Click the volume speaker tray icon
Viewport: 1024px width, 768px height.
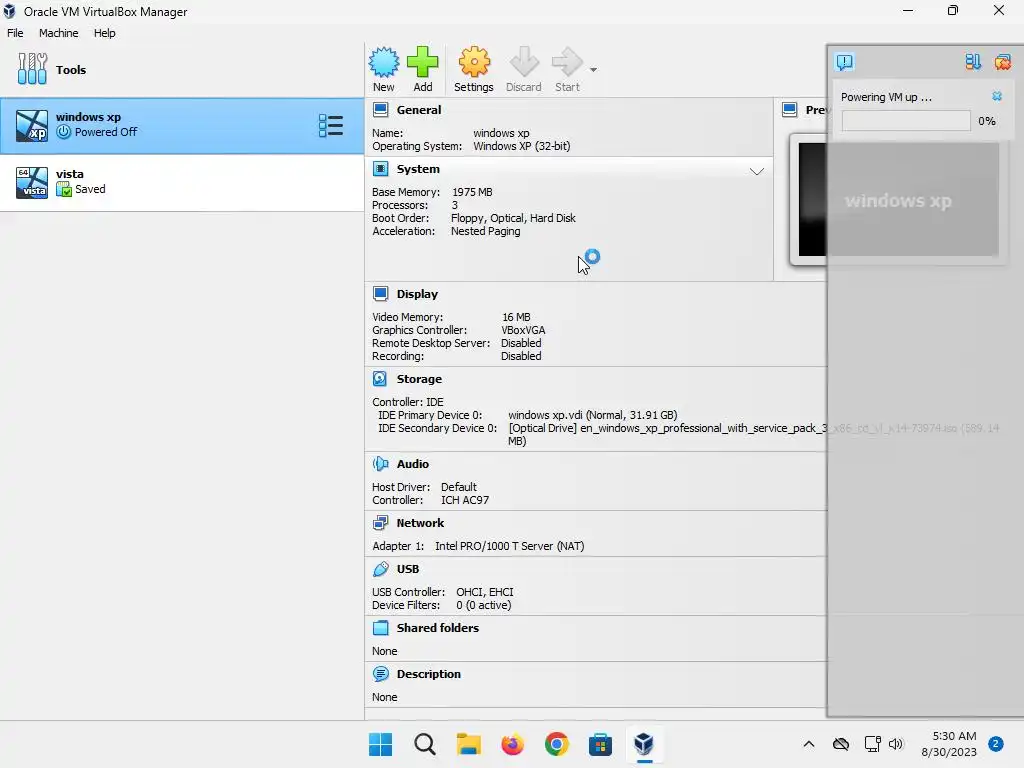(x=896, y=744)
